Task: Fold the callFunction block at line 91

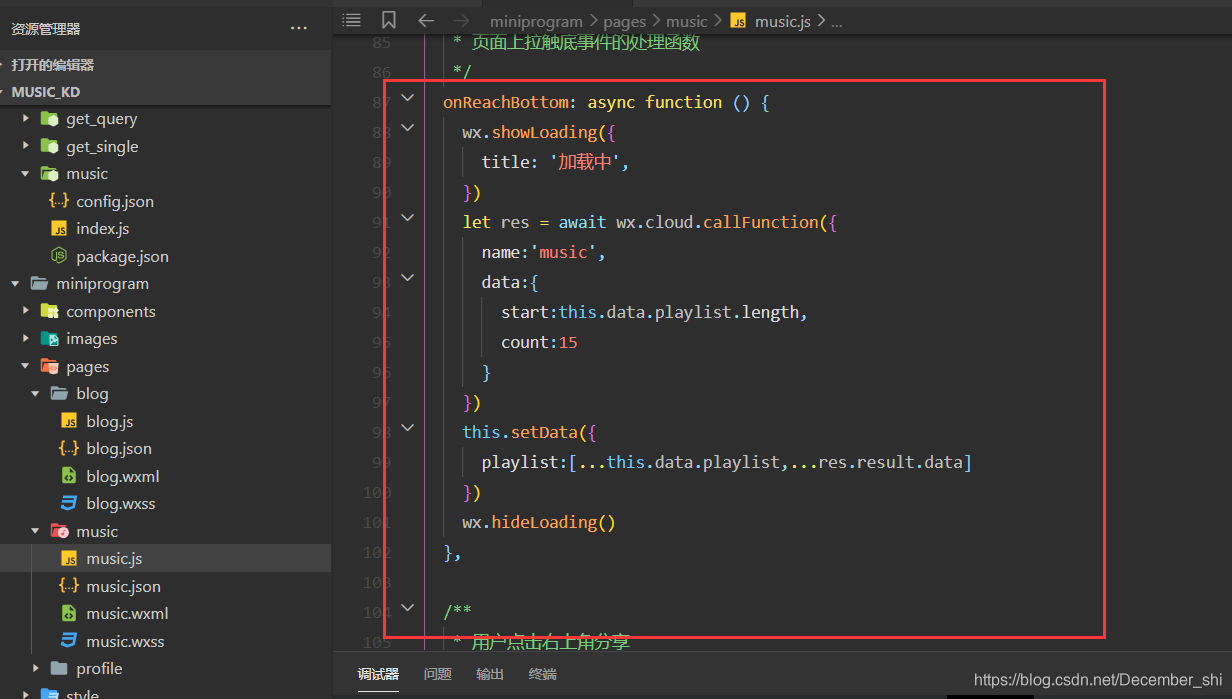Action: click(x=407, y=217)
